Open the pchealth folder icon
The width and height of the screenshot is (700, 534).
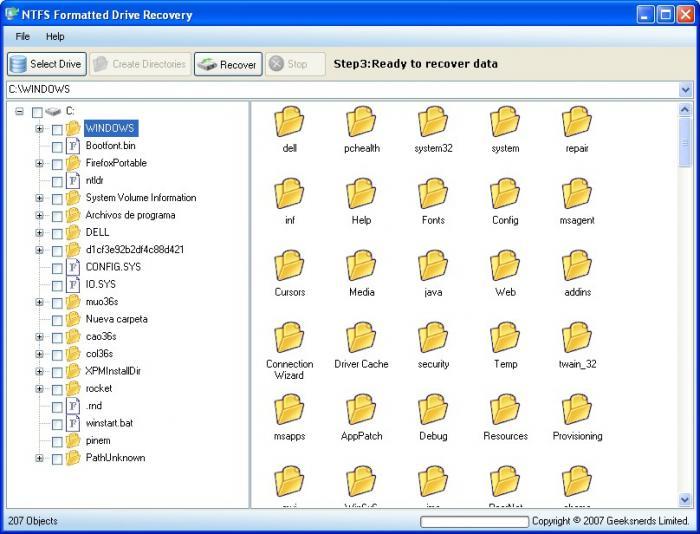click(x=361, y=122)
